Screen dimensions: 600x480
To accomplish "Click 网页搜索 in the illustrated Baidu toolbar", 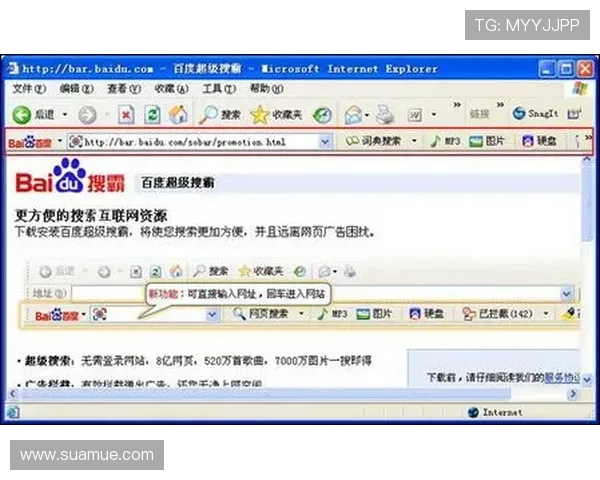I will [x=260, y=314].
